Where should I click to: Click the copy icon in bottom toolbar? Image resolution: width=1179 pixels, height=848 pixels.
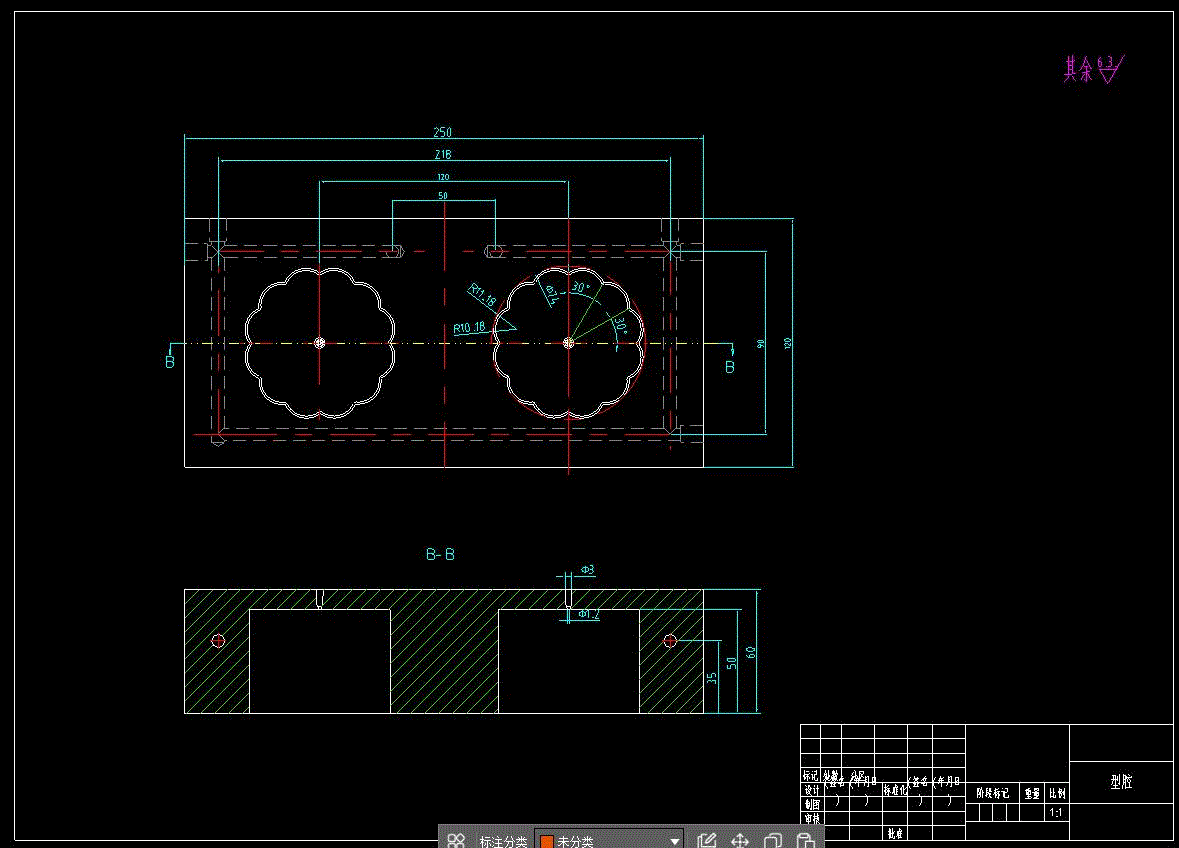pos(773,840)
